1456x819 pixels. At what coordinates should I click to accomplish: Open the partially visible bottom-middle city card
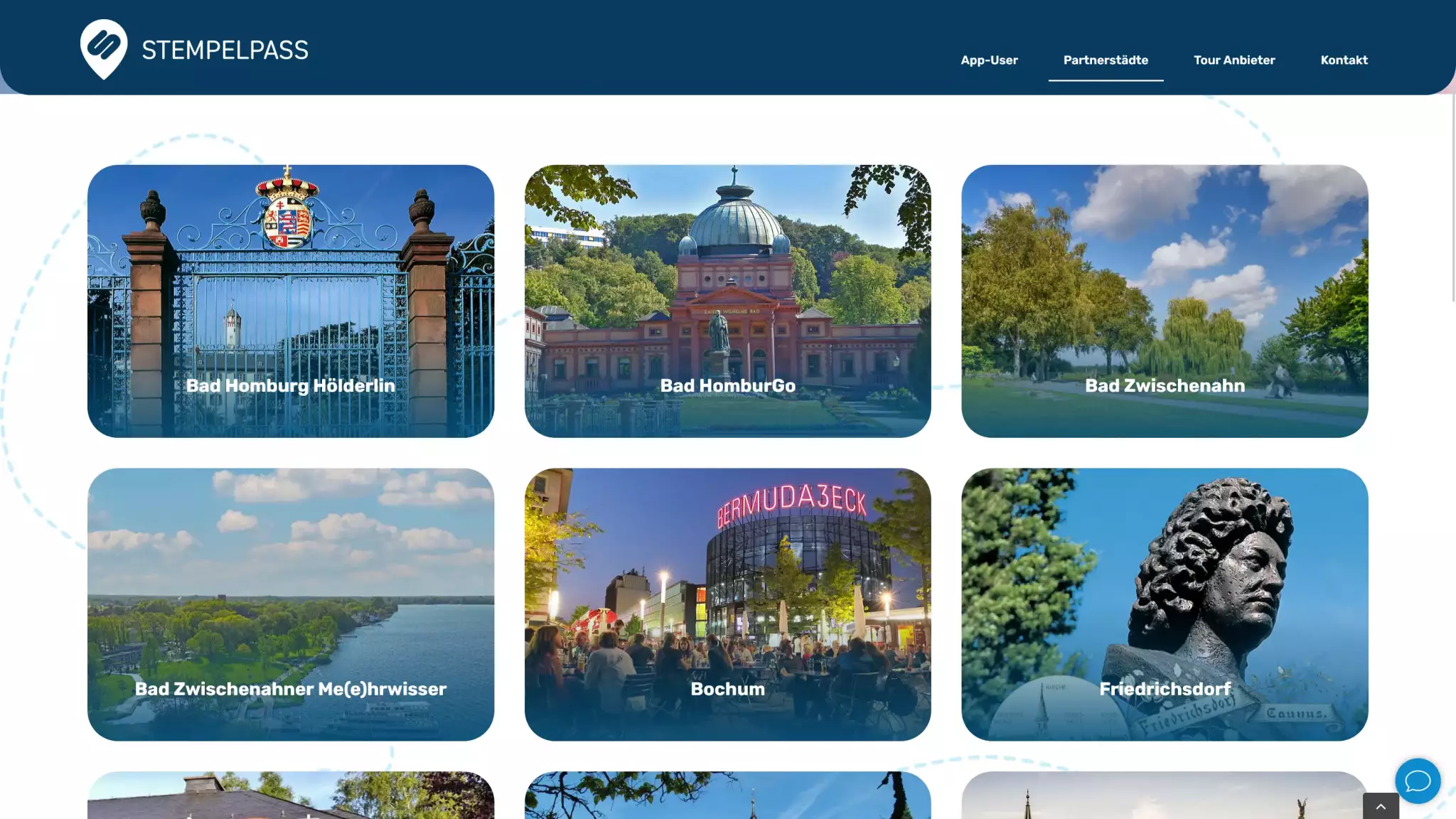[727, 796]
